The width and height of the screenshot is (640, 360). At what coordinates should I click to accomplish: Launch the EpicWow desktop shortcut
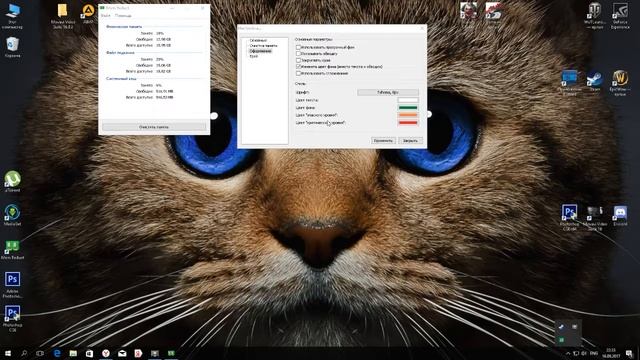(x=620, y=82)
